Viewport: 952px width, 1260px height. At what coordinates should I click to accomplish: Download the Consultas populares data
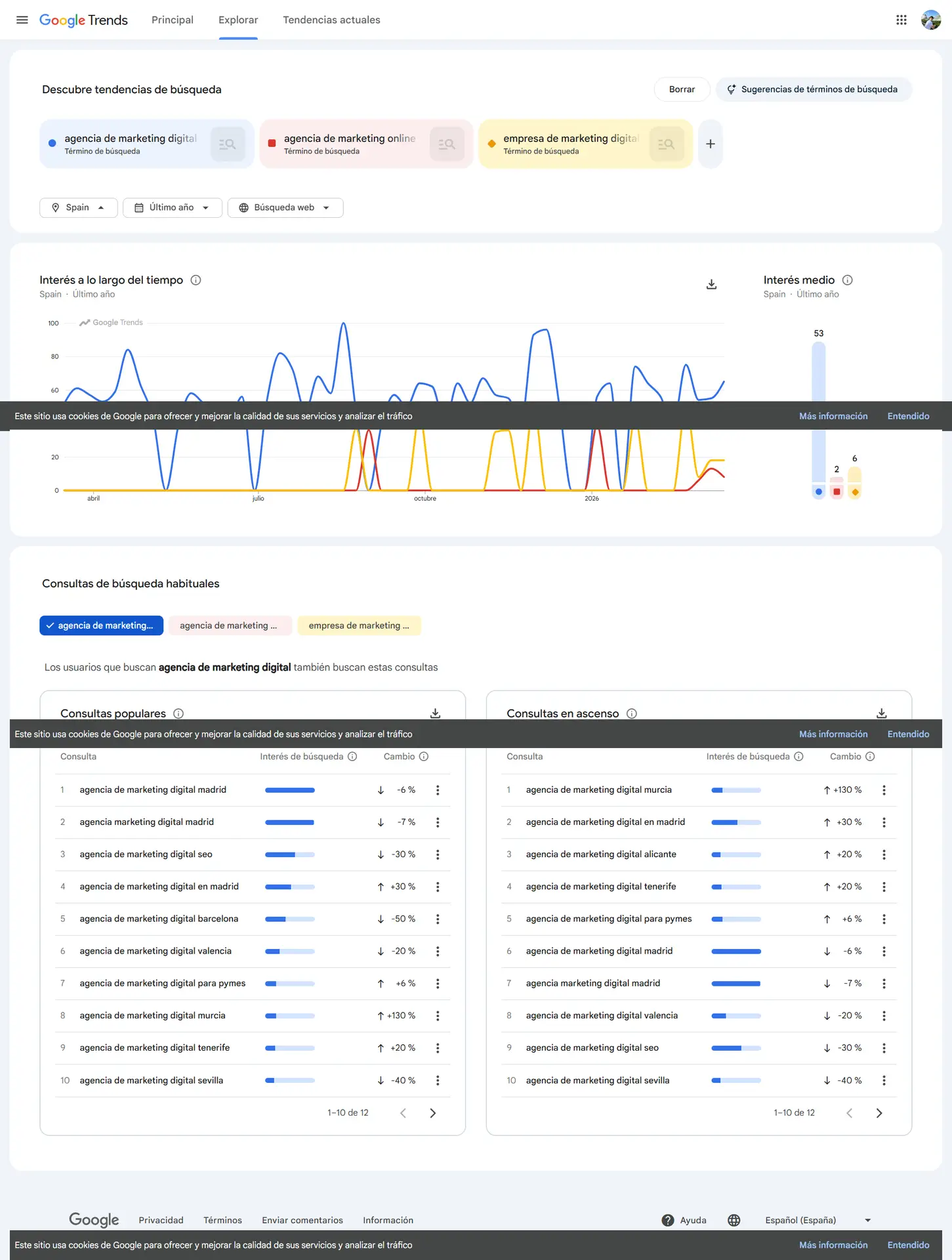435,713
